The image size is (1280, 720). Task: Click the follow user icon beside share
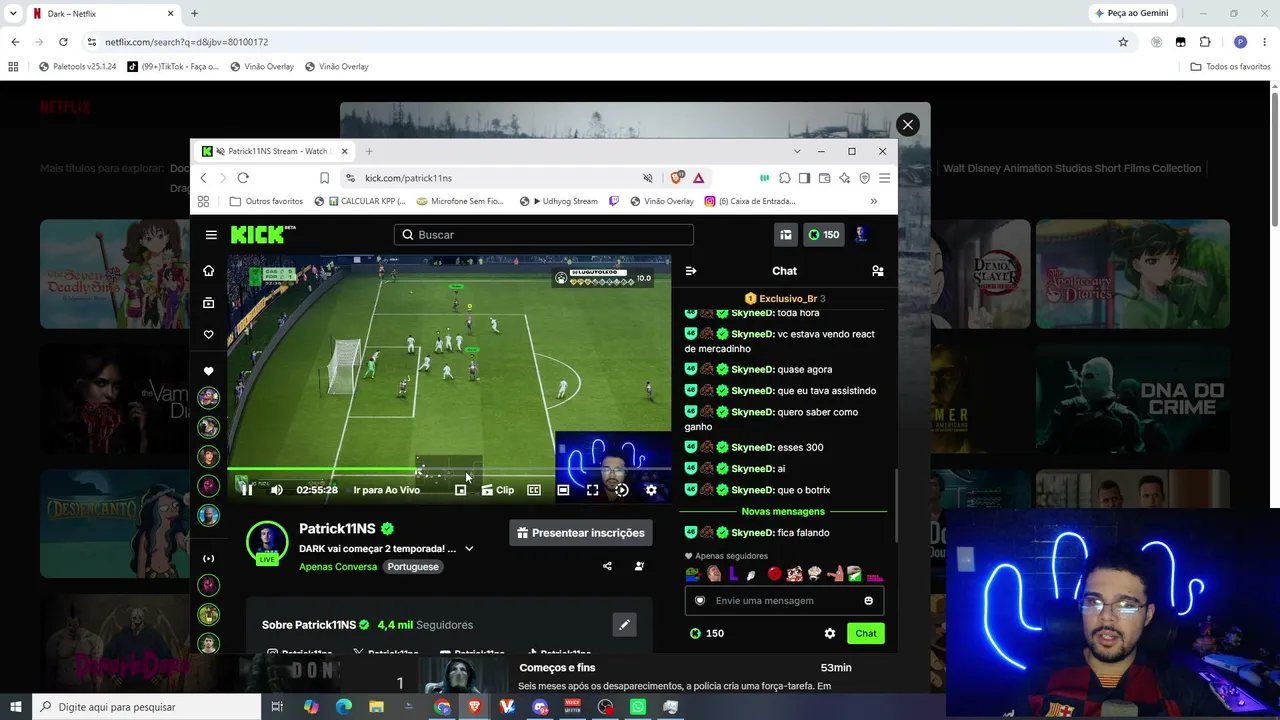point(639,566)
